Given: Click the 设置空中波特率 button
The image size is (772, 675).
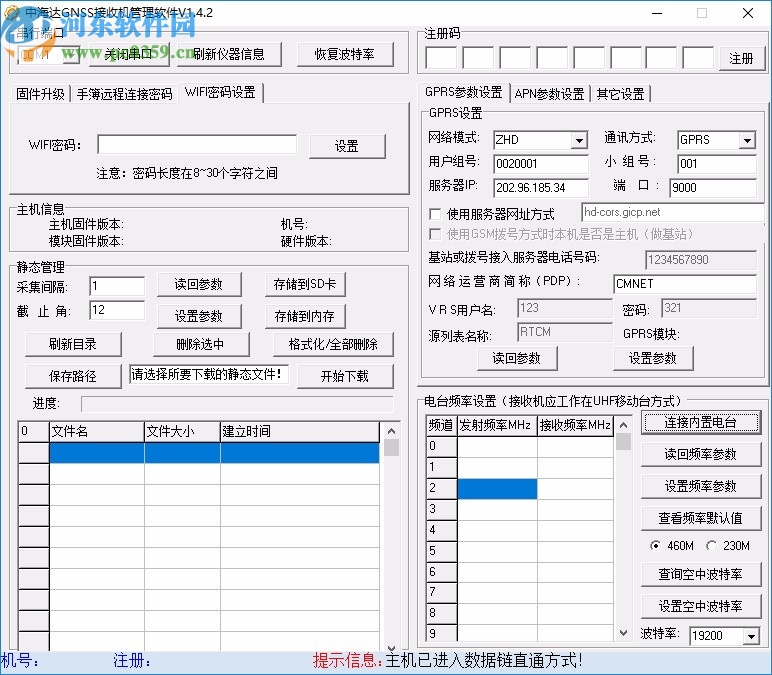Looking at the screenshot, I should click(x=701, y=606).
